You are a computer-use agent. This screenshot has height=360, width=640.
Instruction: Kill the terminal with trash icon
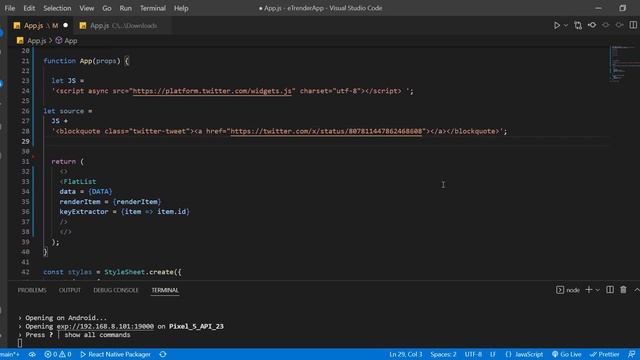[623, 289]
